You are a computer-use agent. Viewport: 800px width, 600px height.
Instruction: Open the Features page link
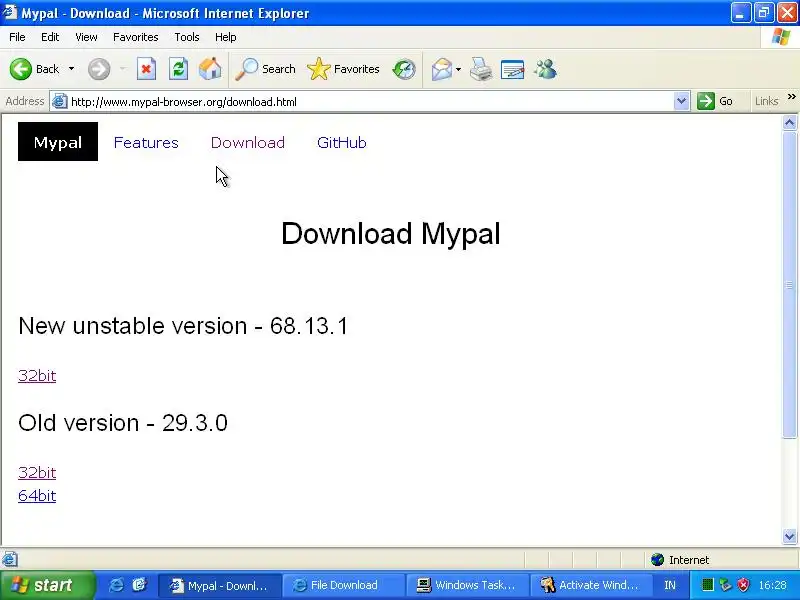tap(146, 142)
